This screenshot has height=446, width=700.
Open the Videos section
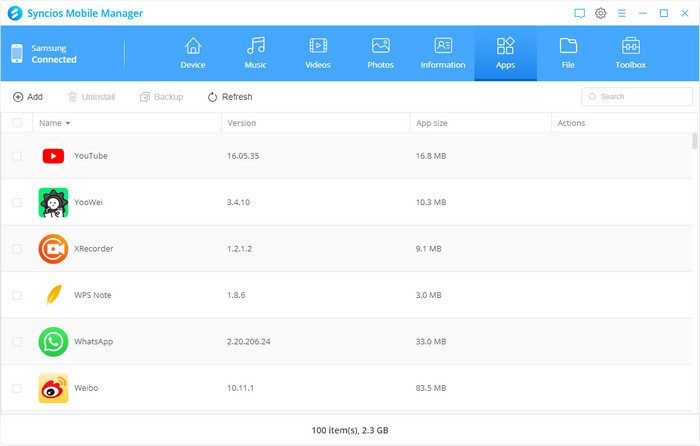(317, 47)
